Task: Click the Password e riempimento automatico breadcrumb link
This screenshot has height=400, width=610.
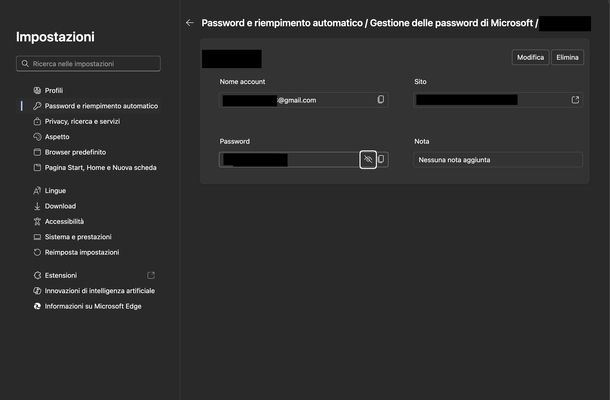Action: pyautogui.click(x=282, y=23)
